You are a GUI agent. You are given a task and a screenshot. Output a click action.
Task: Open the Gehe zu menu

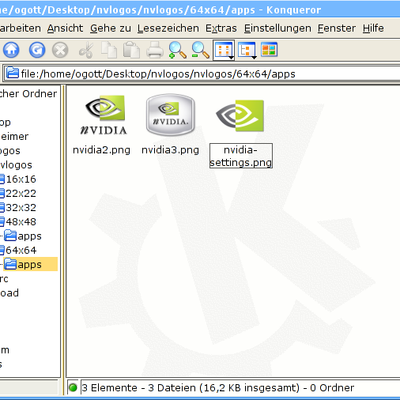[x=111, y=28]
